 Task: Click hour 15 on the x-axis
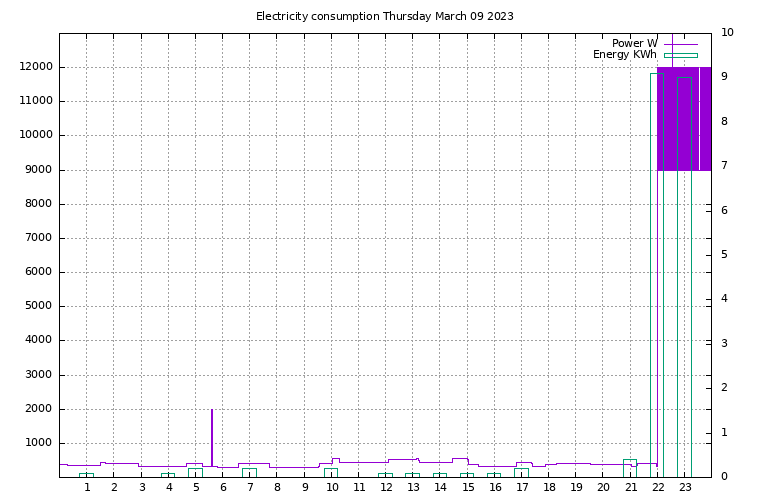(468, 487)
